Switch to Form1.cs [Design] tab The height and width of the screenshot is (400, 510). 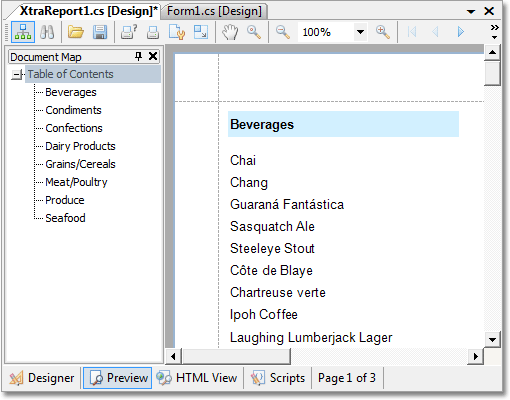[214, 11]
